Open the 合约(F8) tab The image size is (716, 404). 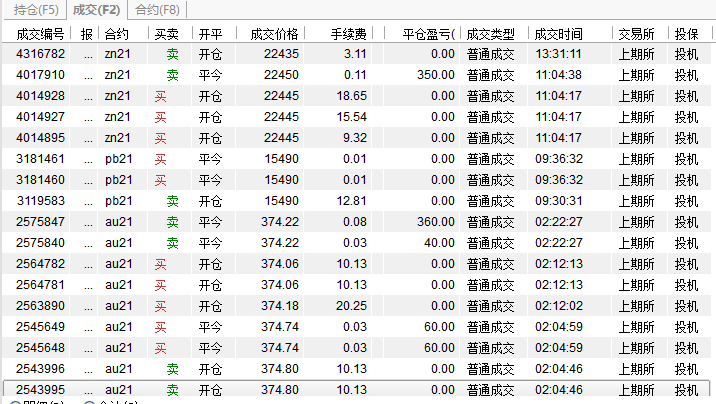click(158, 10)
